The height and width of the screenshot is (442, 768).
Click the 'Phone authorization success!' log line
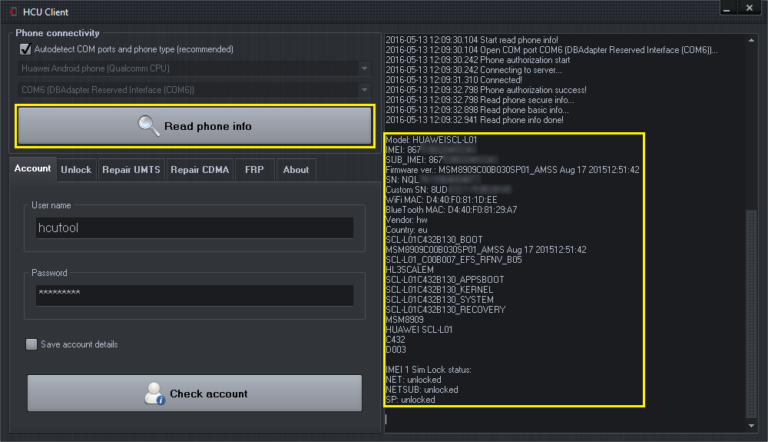coord(486,90)
